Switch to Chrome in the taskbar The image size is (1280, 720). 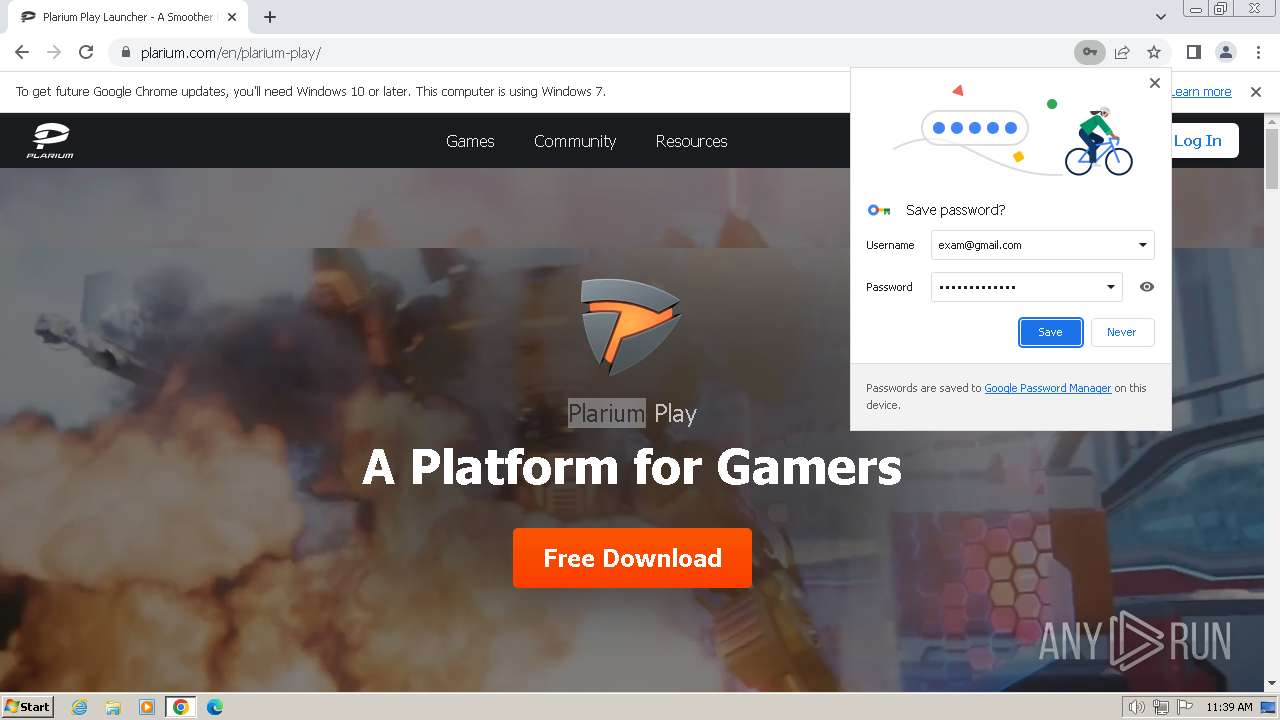click(x=181, y=707)
